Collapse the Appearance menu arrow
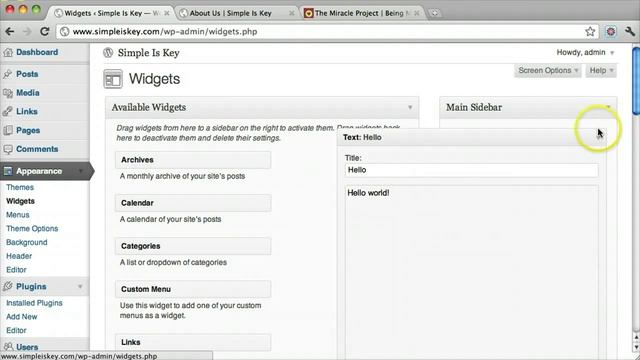The image size is (640, 360). tap(80, 171)
